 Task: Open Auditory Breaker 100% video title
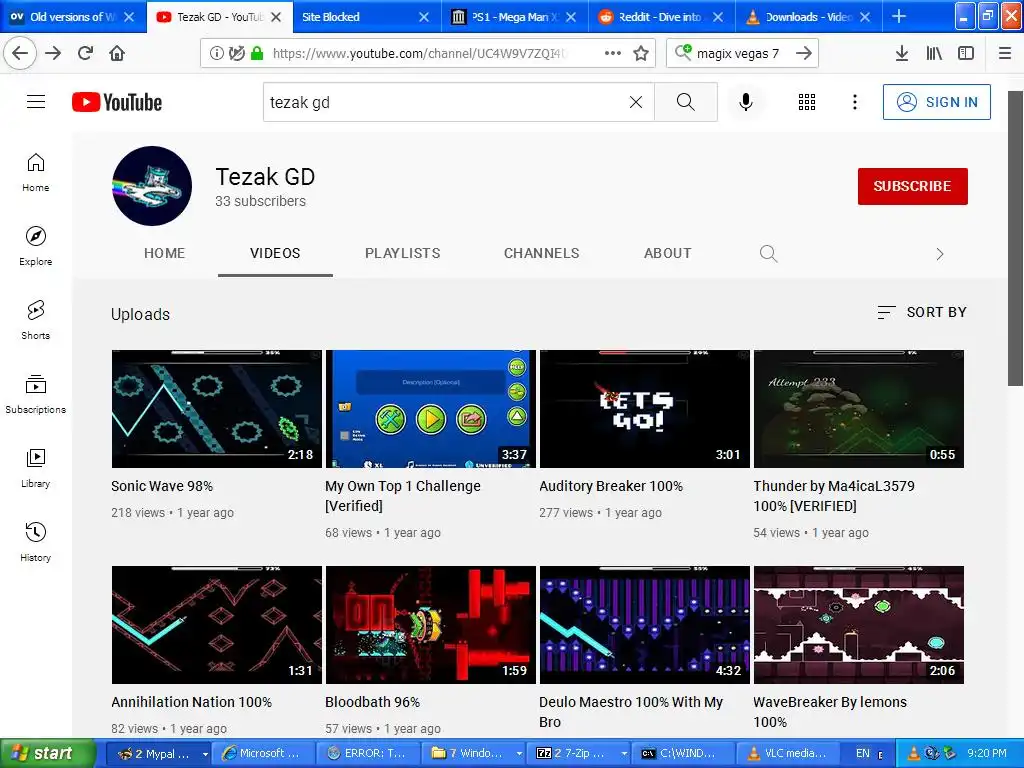[611, 486]
